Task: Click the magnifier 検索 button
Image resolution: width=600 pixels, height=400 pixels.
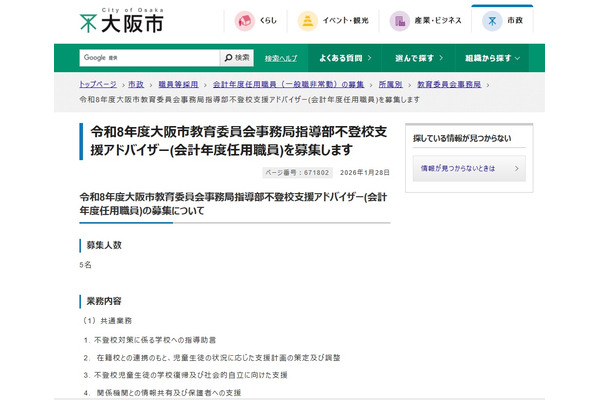Action: click(237, 58)
